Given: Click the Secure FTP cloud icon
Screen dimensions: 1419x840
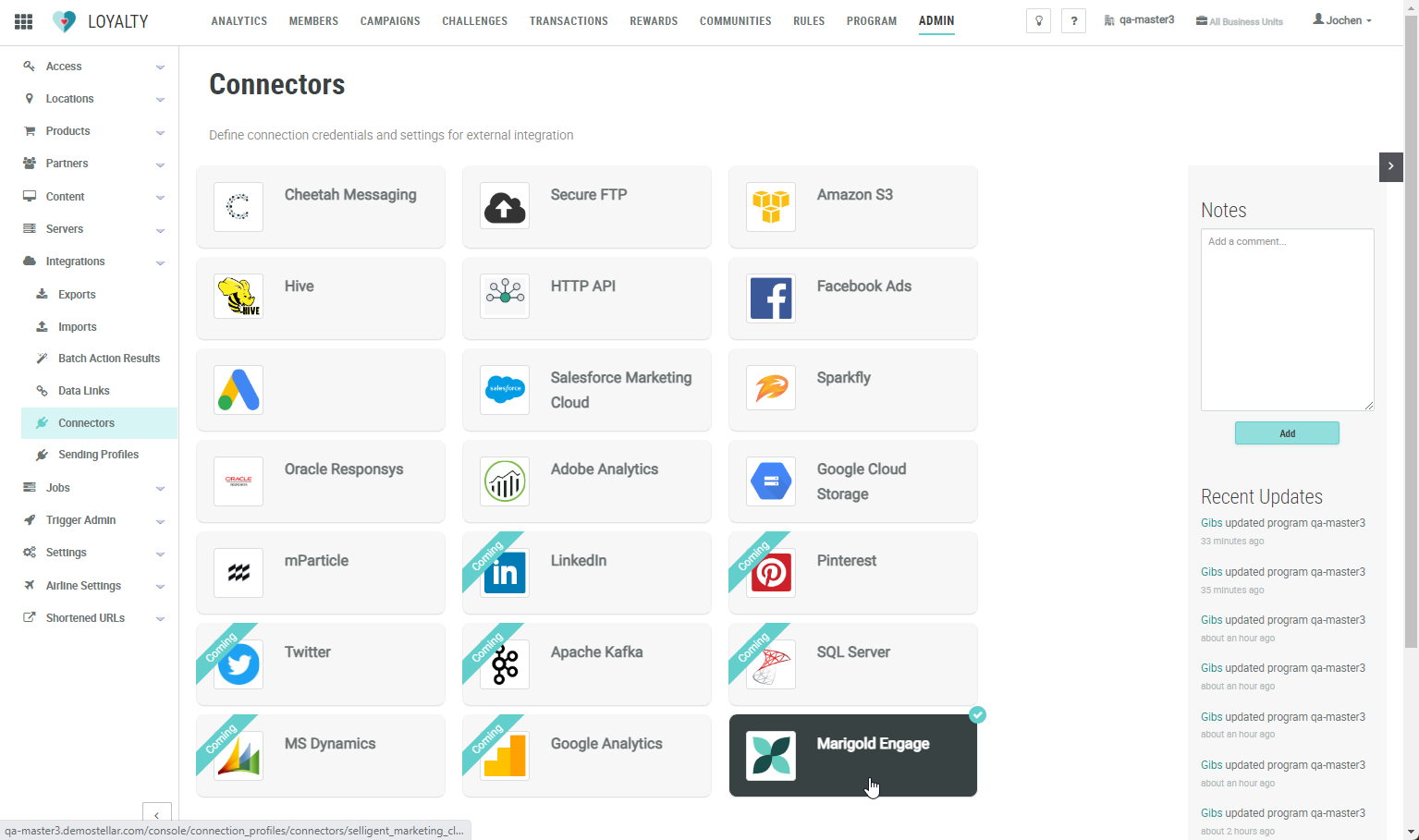Looking at the screenshot, I should click(505, 206).
